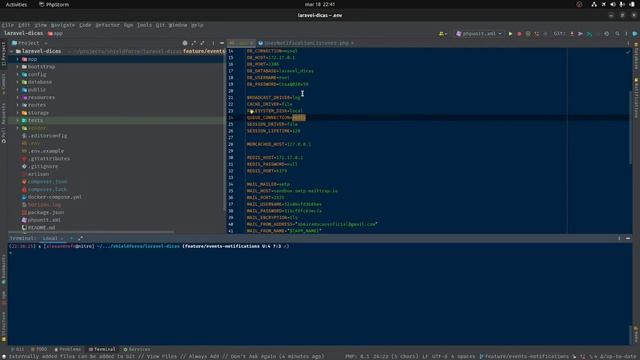This screenshot has height=360, width=640.
Task: Click the user account icon in toolbar
Action: 442,34
